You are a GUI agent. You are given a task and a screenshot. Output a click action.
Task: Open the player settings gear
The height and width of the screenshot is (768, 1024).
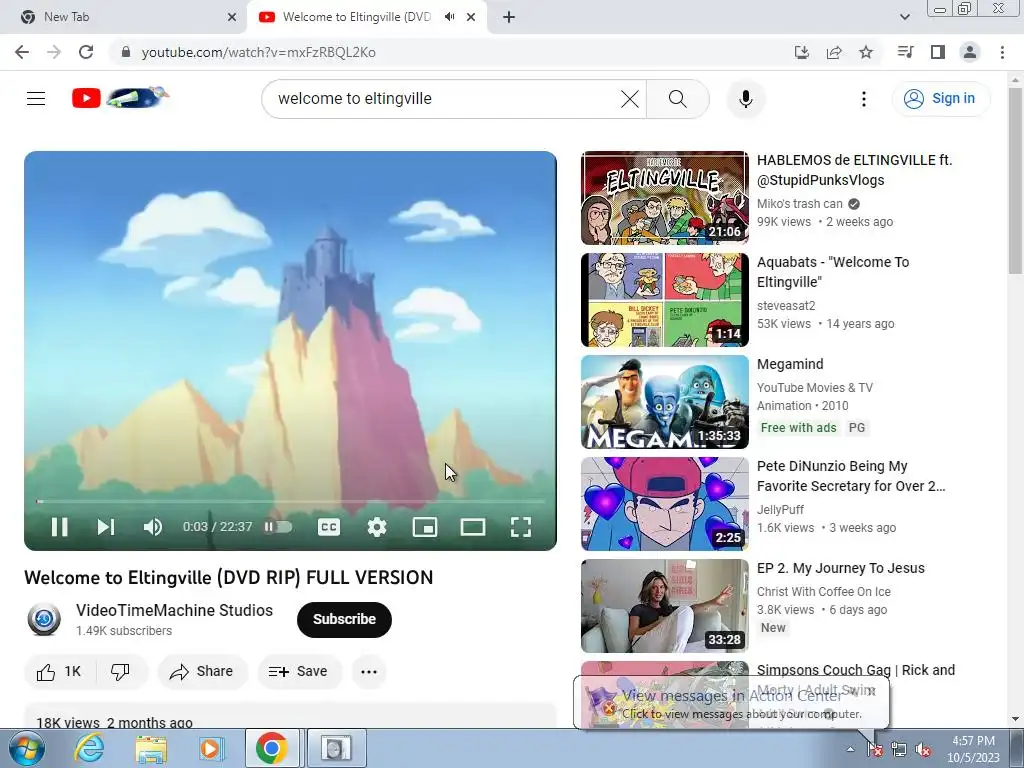pos(377,527)
